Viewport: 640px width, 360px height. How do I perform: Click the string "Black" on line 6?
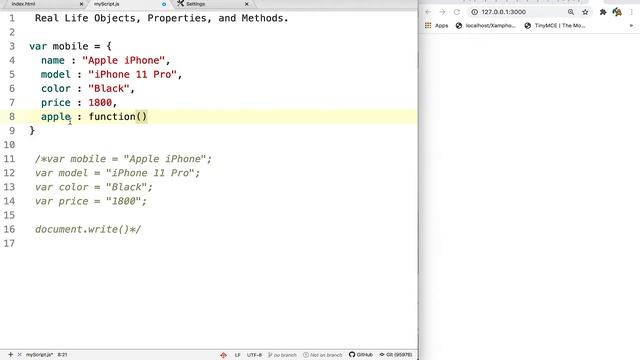tap(109, 89)
